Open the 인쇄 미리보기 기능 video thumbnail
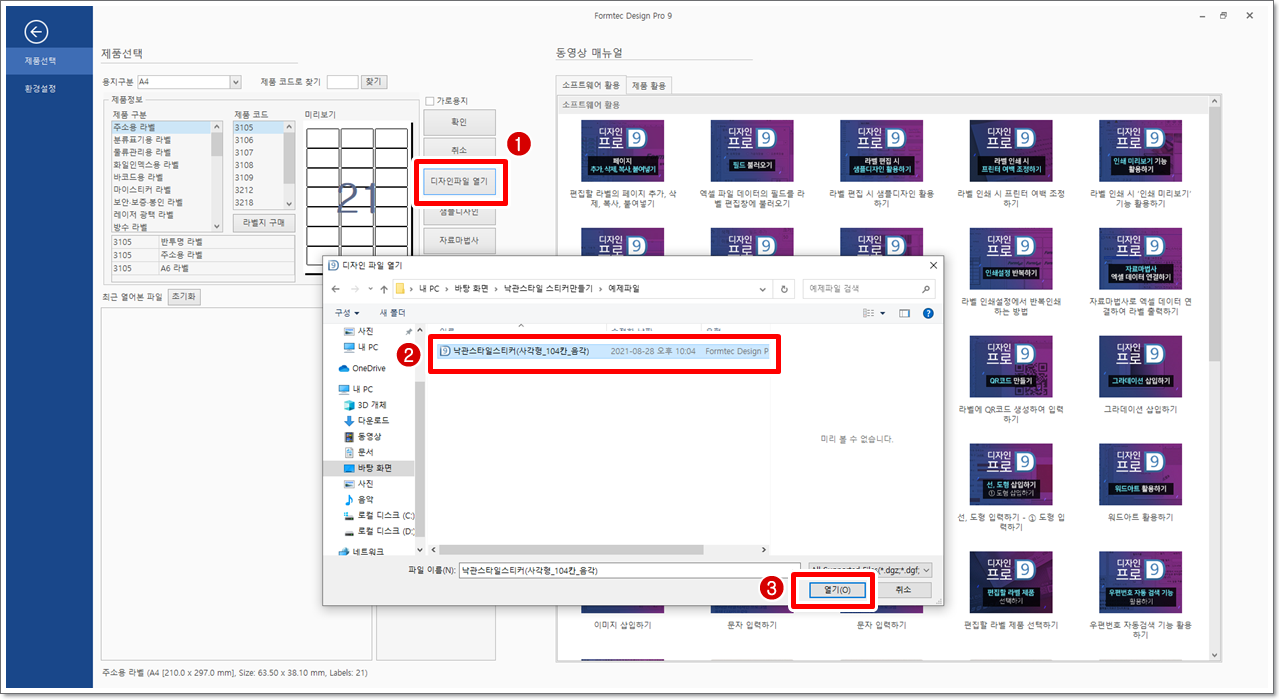The height and width of the screenshot is (700, 1280). click(1139, 150)
